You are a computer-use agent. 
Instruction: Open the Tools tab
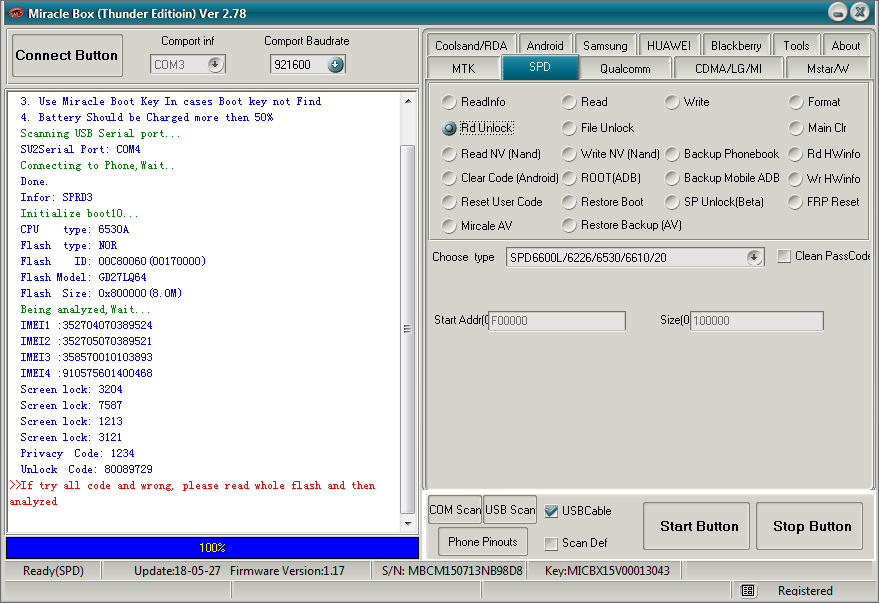pos(796,45)
